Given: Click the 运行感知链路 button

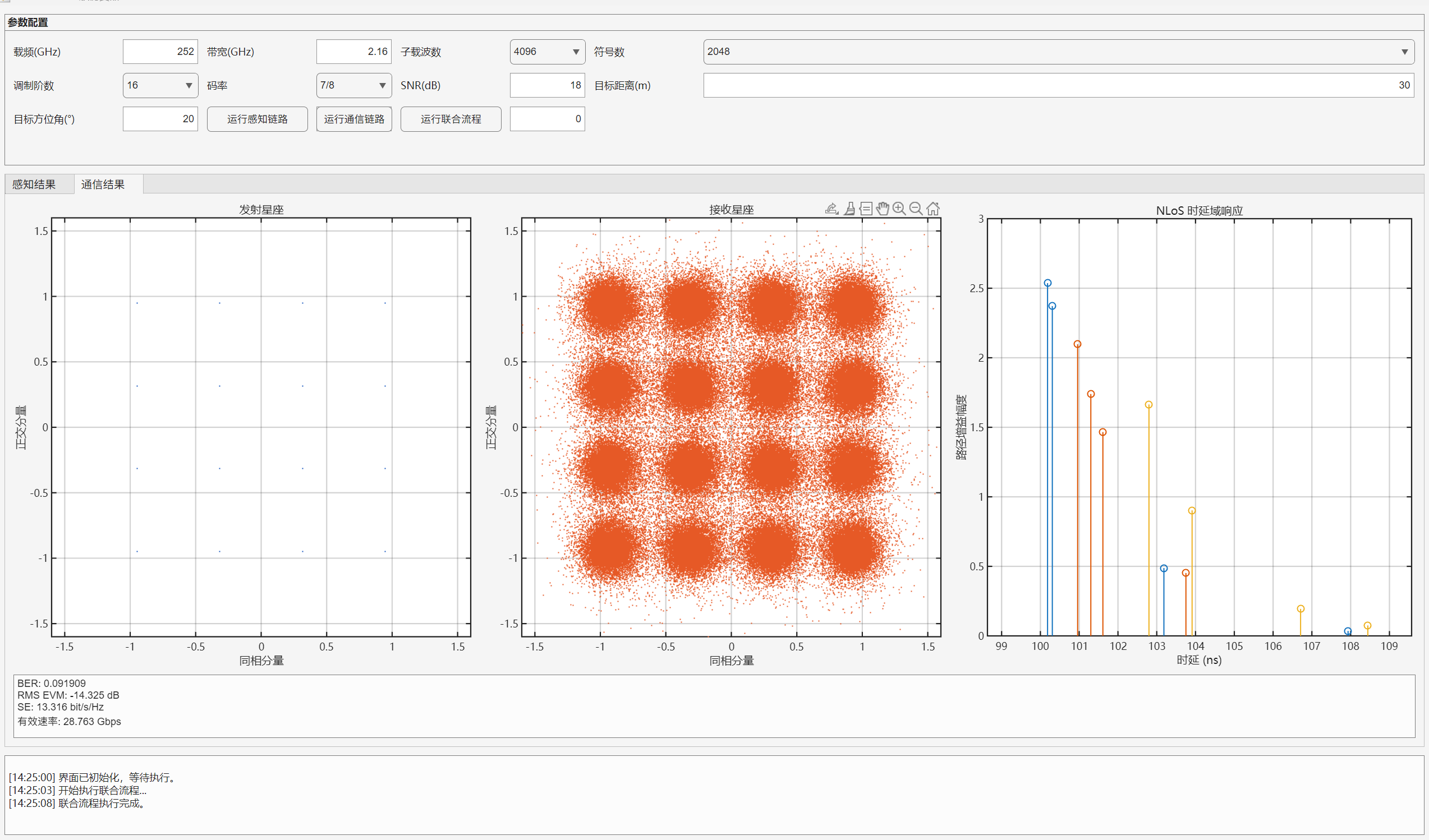Looking at the screenshot, I should (258, 119).
